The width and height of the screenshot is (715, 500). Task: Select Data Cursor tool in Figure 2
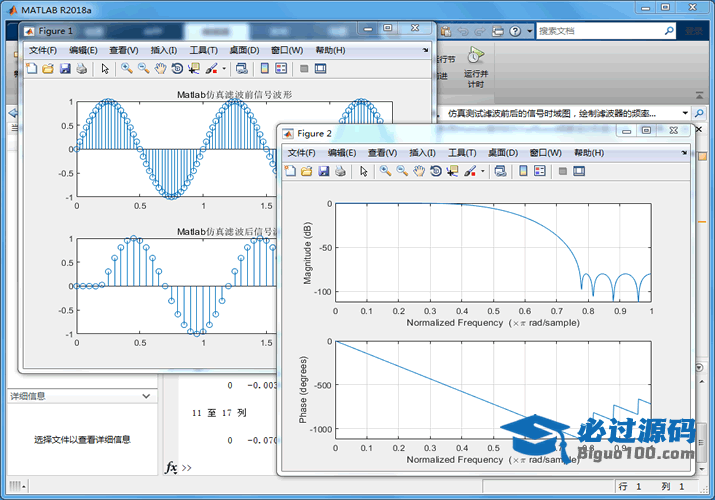click(452, 171)
